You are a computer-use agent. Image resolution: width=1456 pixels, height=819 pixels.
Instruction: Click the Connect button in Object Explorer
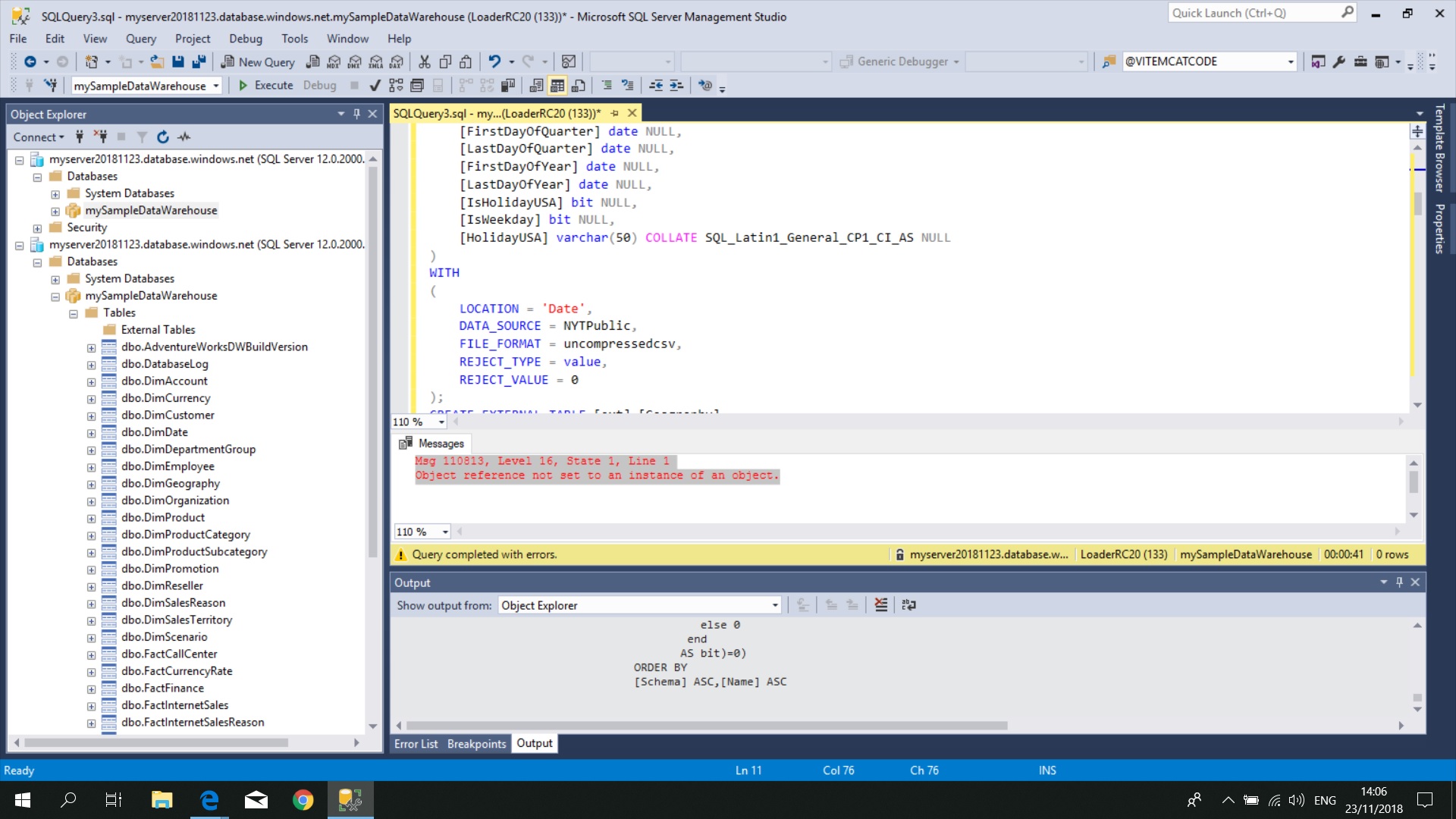click(x=34, y=137)
